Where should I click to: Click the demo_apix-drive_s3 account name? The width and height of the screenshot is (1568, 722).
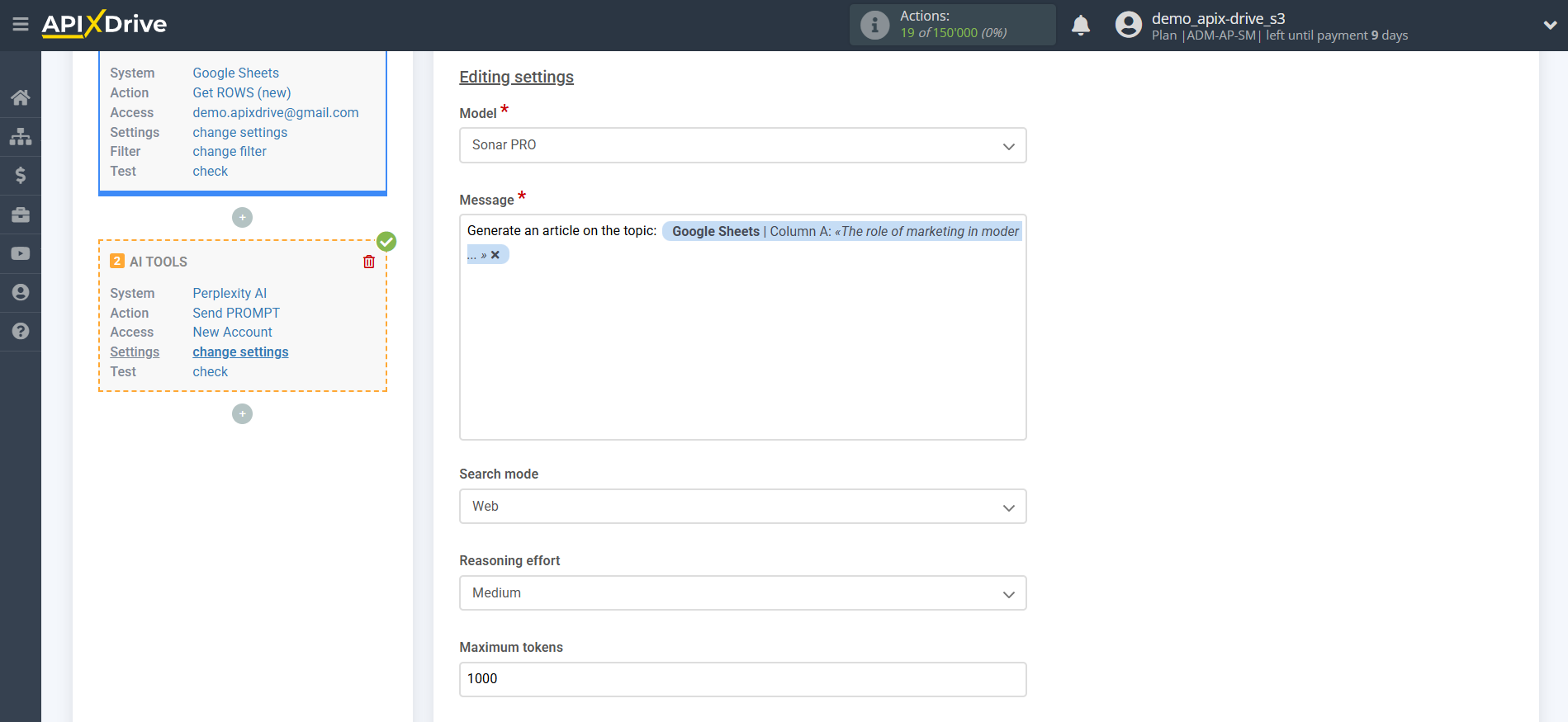point(1218,18)
